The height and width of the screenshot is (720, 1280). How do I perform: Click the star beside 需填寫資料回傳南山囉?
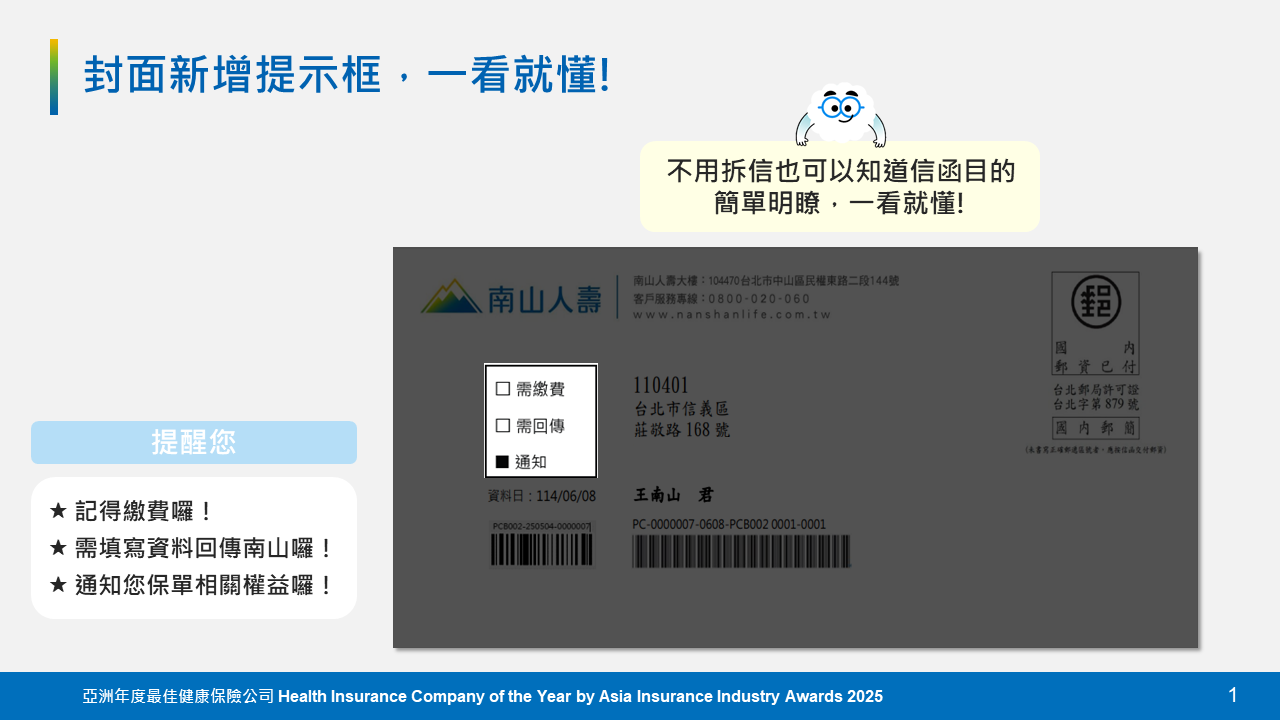(x=58, y=548)
